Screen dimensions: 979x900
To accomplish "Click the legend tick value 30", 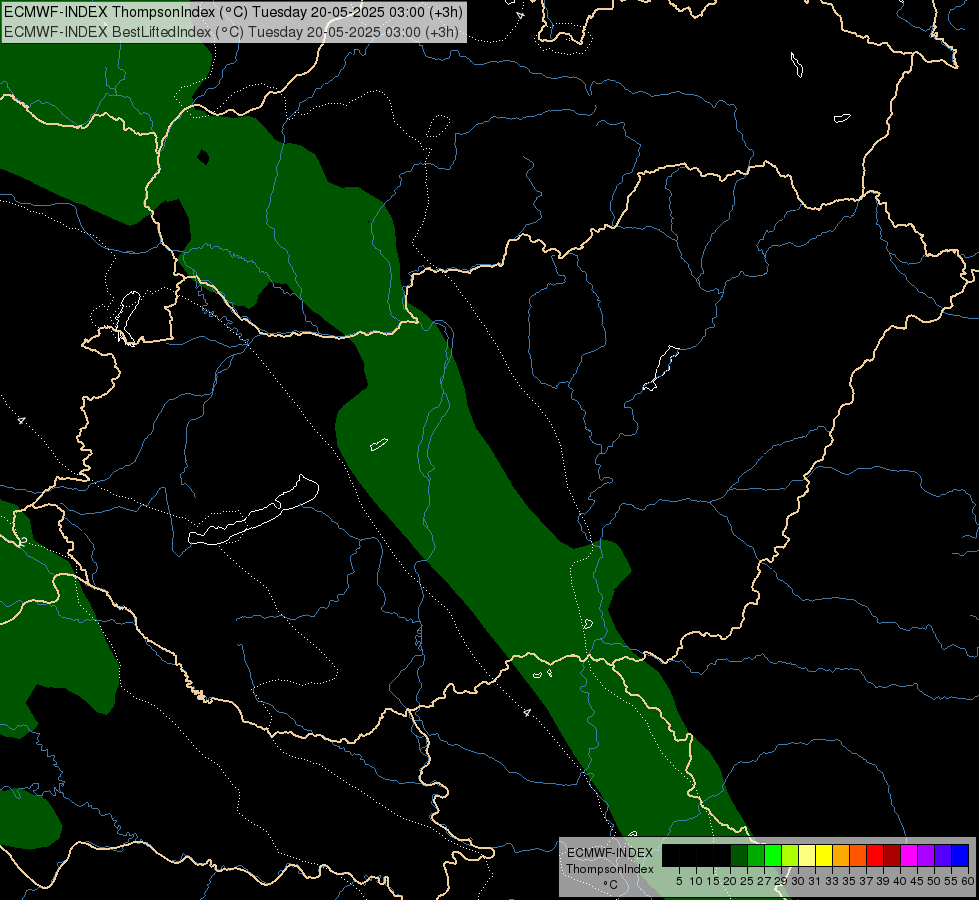I will [798, 881].
